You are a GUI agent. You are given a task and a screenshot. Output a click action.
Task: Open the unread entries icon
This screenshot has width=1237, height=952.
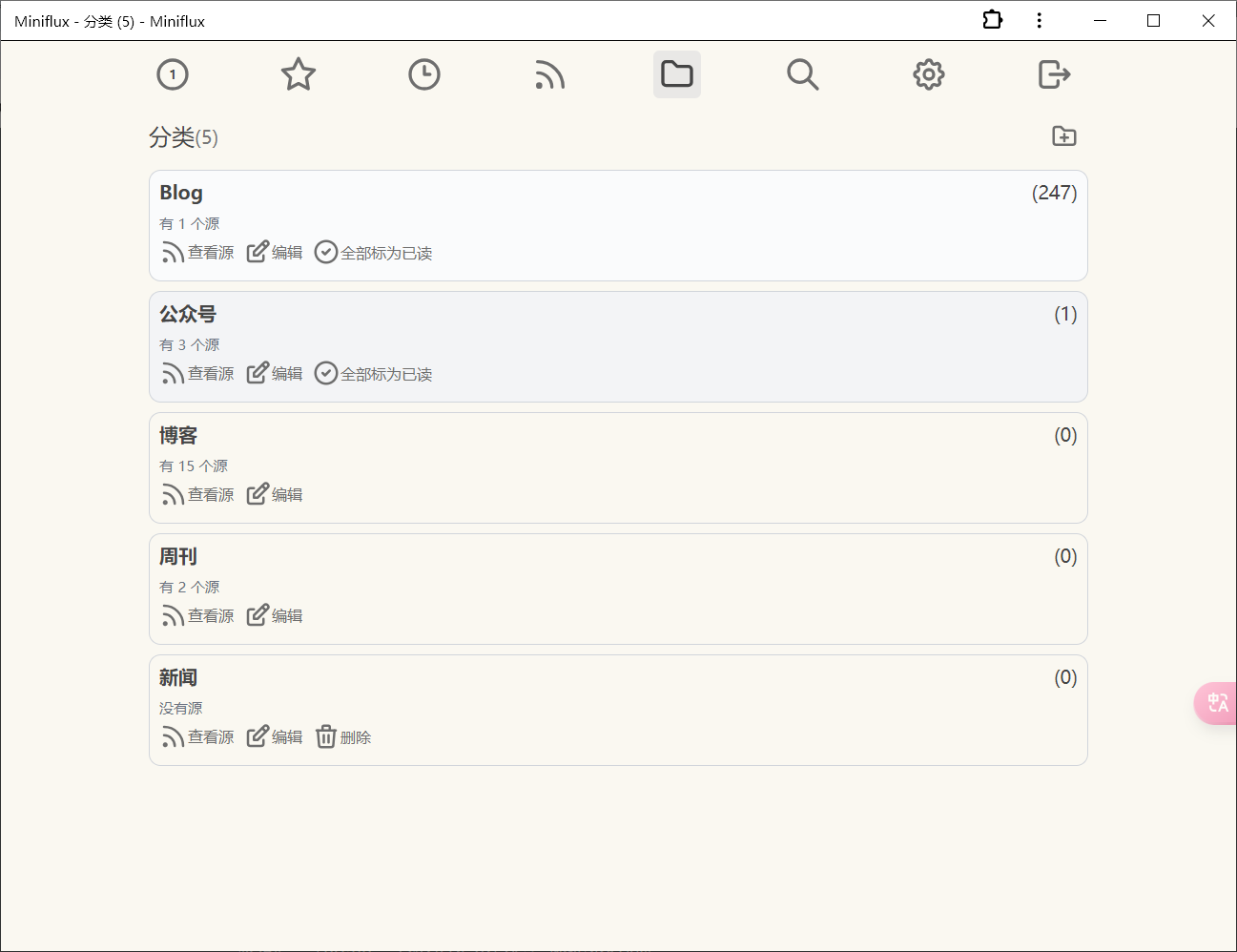pos(173,74)
